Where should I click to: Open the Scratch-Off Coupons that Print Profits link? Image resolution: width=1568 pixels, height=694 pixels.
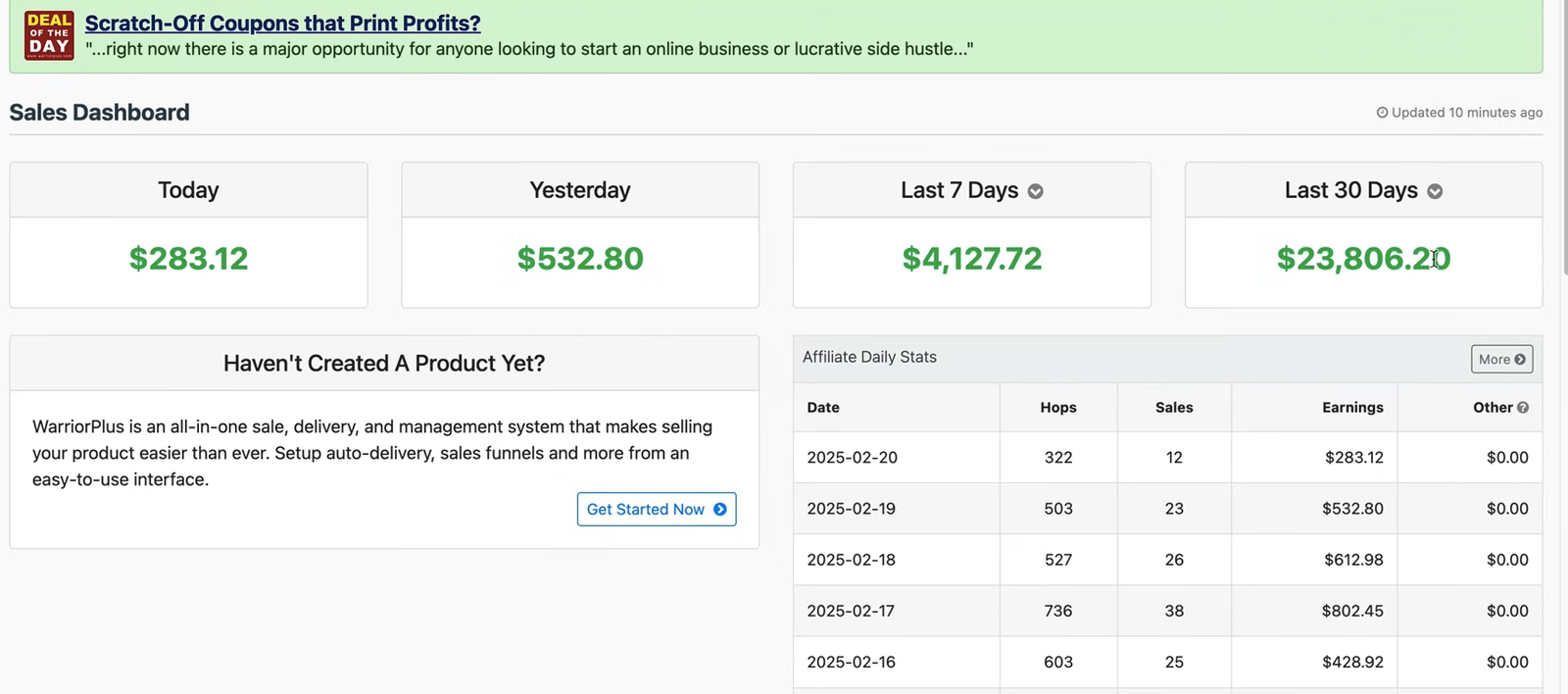pyautogui.click(x=282, y=24)
